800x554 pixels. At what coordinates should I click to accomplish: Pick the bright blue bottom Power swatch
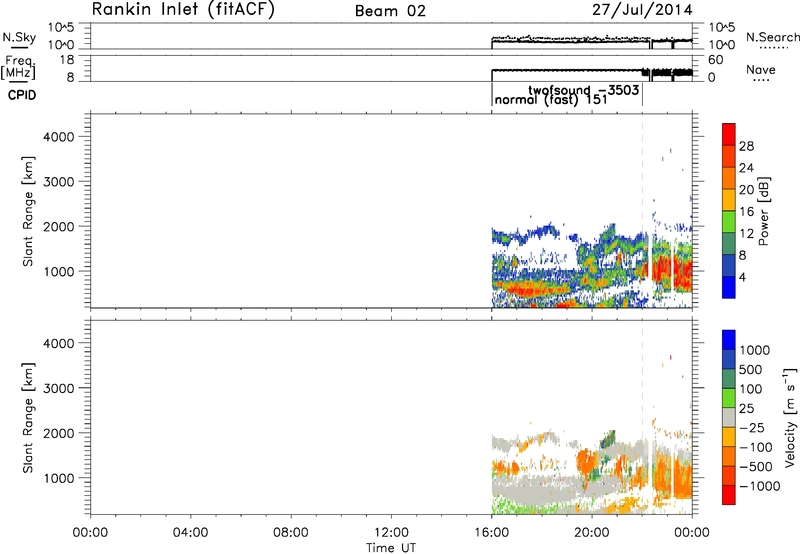click(729, 287)
